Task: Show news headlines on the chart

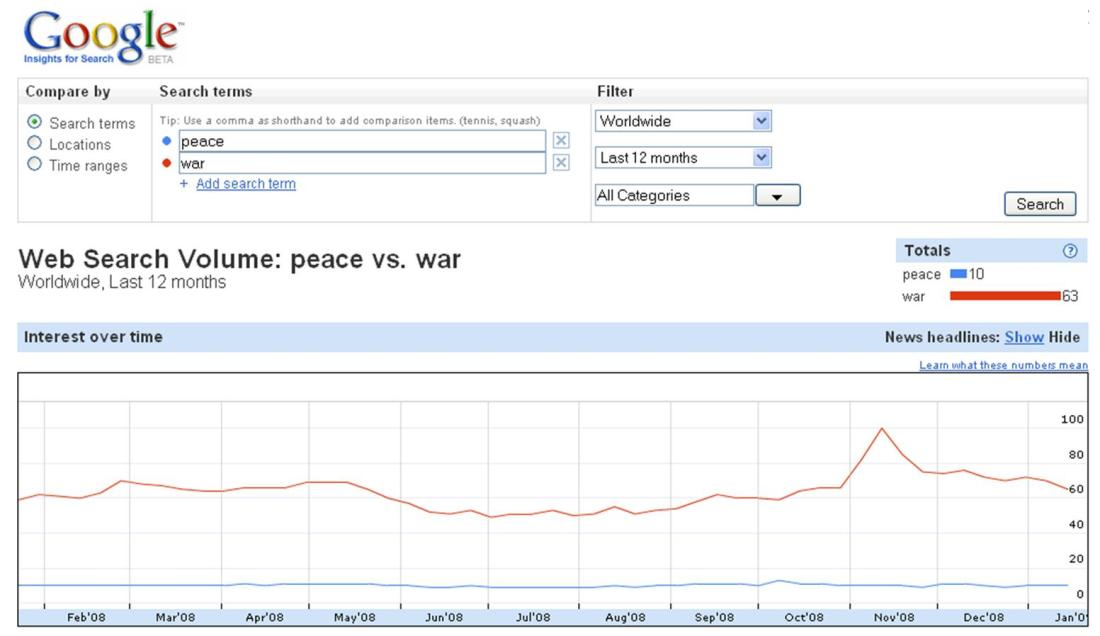Action: point(1024,337)
